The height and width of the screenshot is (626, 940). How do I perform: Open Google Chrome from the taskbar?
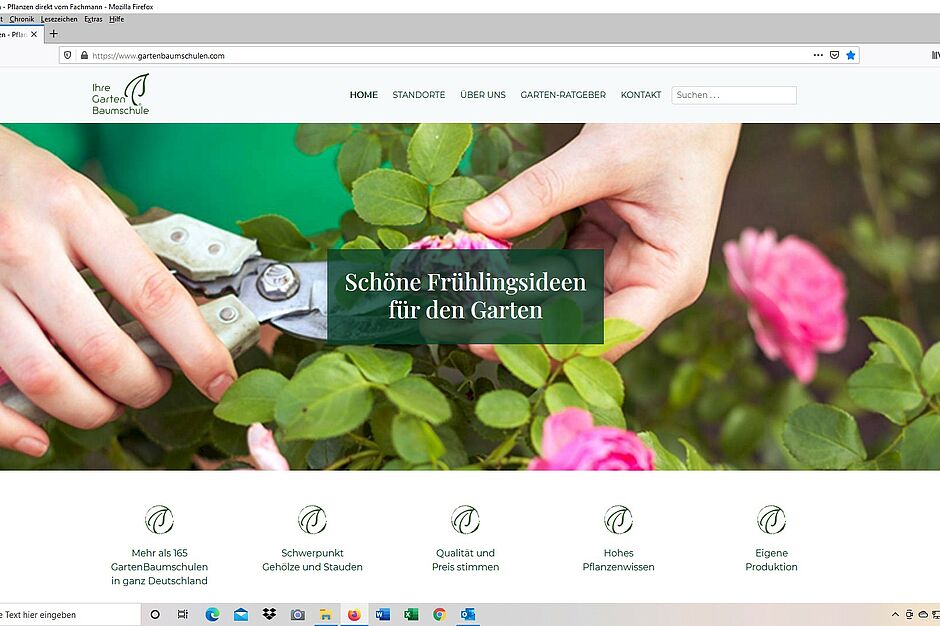pyautogui.click(x=440, y=614)
